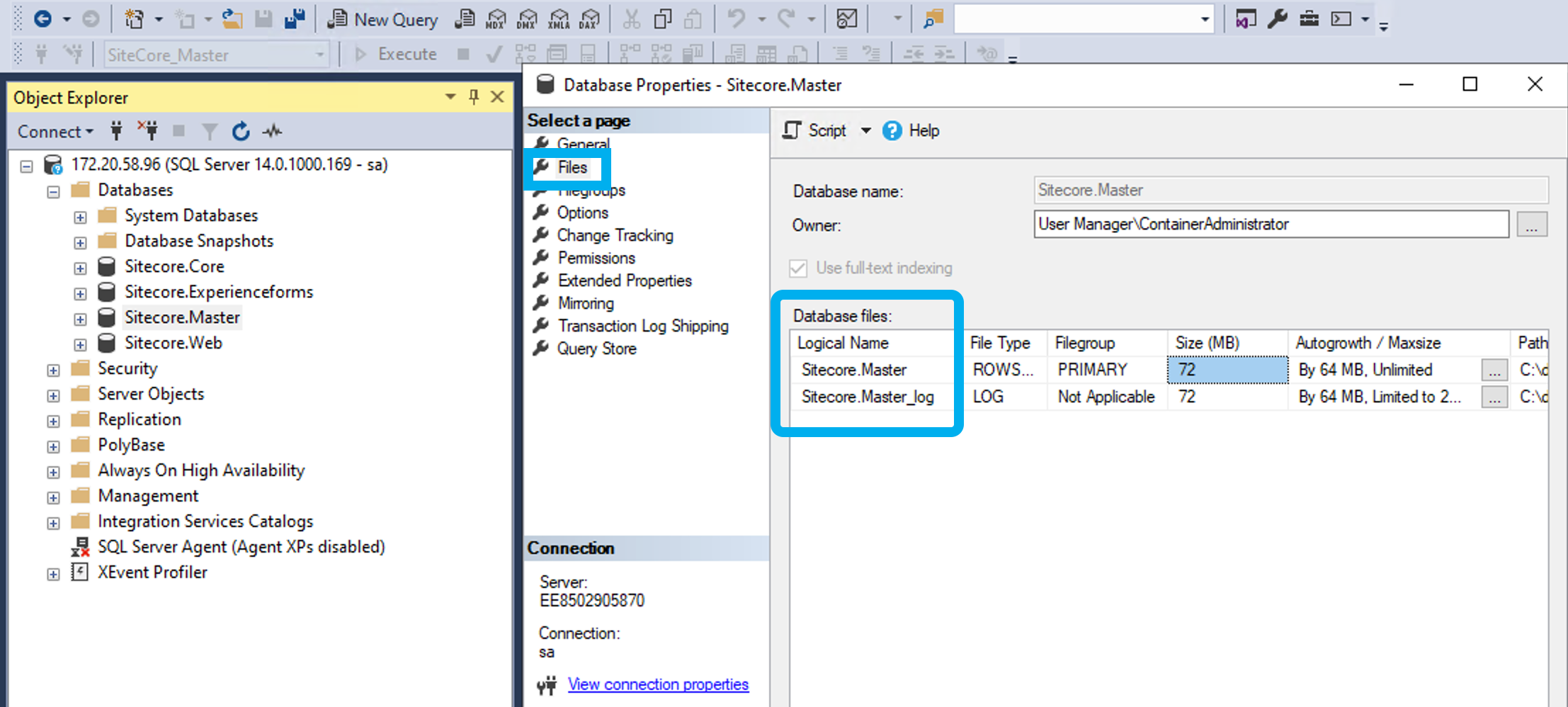1568x707 pixels.
Task: Open an Analysis Services MDX query
Action: [x=496, y=19]
